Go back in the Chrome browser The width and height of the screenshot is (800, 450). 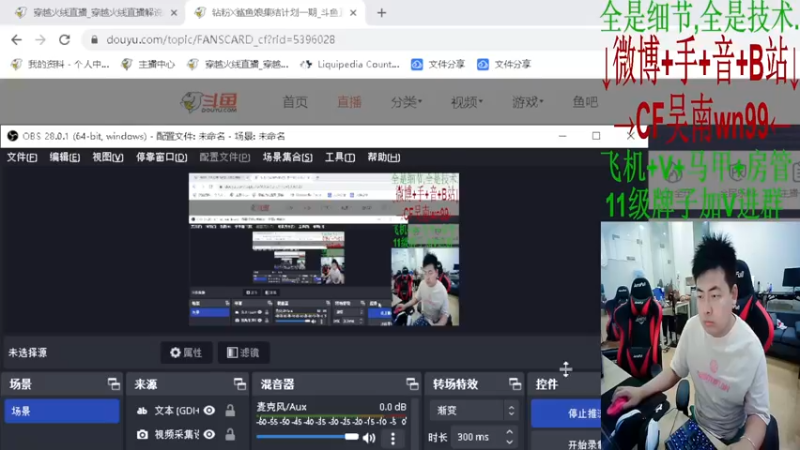point(16,40)
